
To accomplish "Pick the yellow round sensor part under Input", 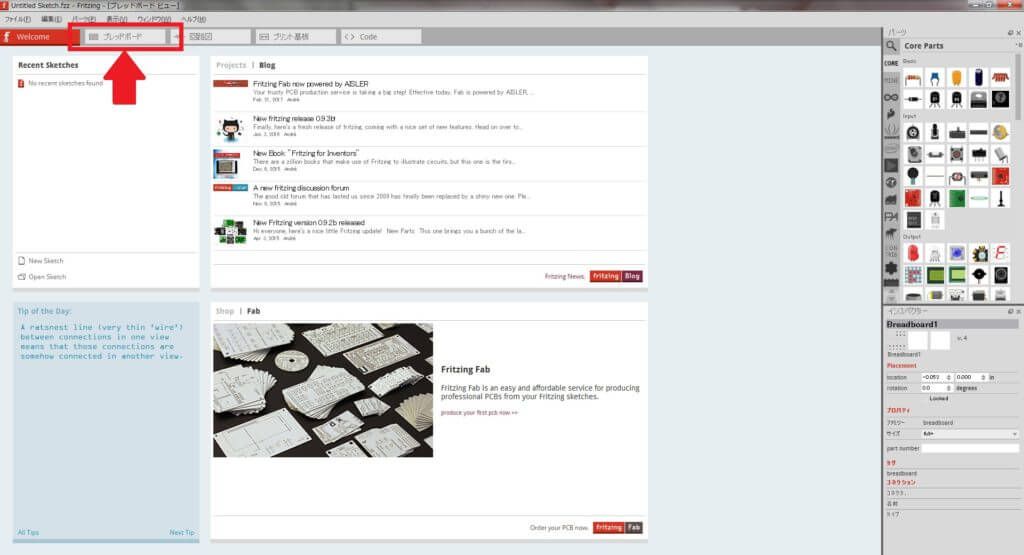I will pos(1000,133).
